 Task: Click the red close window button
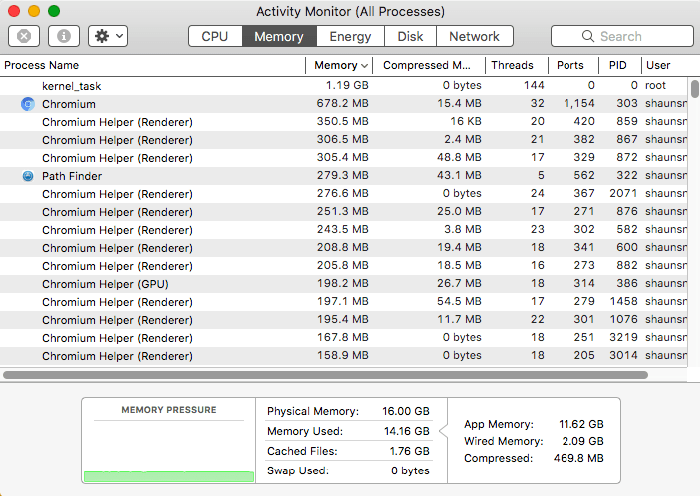(x=14, y=11)
